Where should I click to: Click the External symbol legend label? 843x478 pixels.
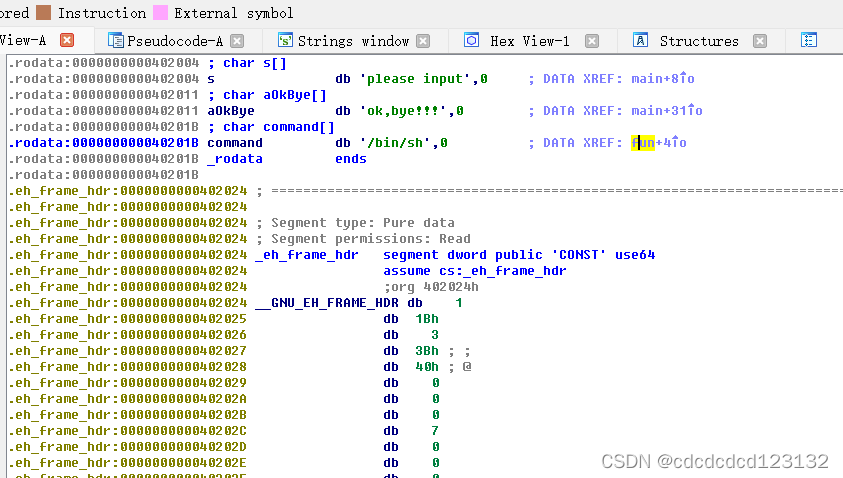tap(233, 13)
